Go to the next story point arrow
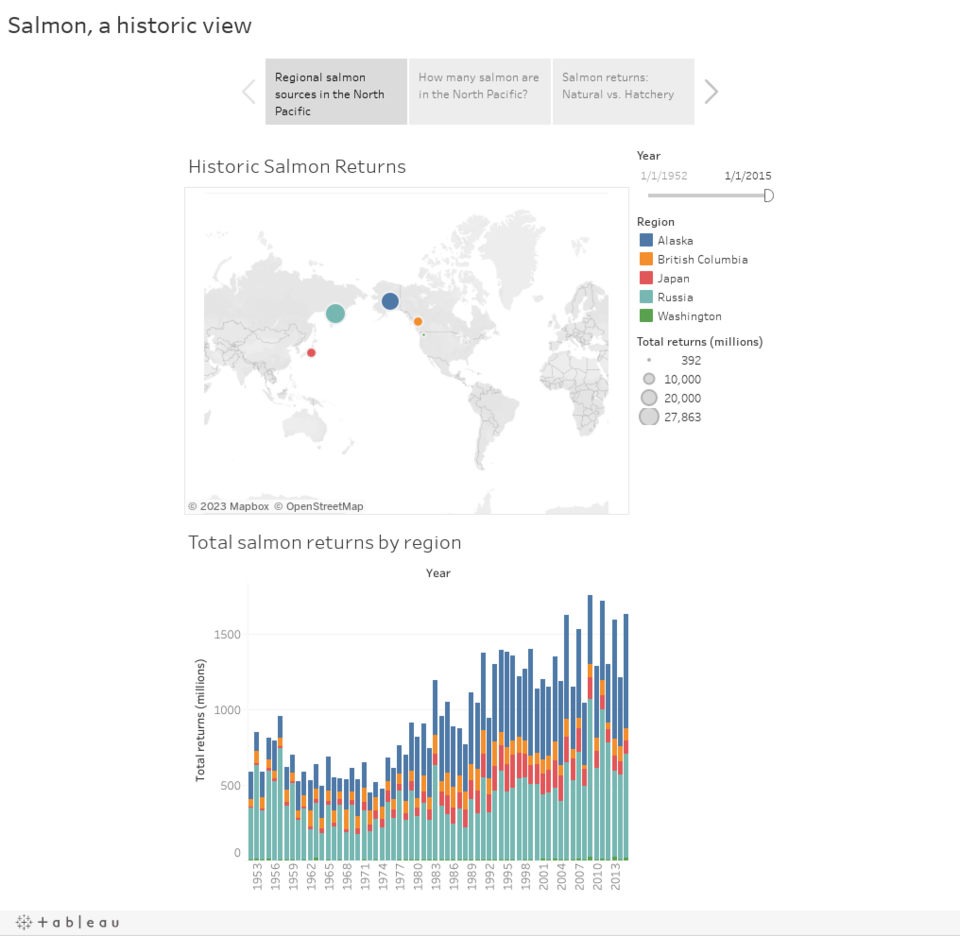This screenshot has width=960, height=936. click(711, 92)
